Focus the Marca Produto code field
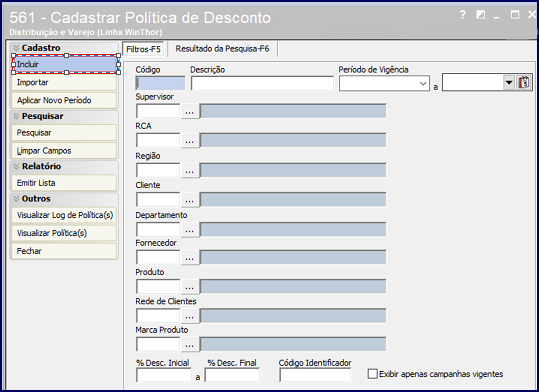 pyautogui.click(x=158, y=344)
